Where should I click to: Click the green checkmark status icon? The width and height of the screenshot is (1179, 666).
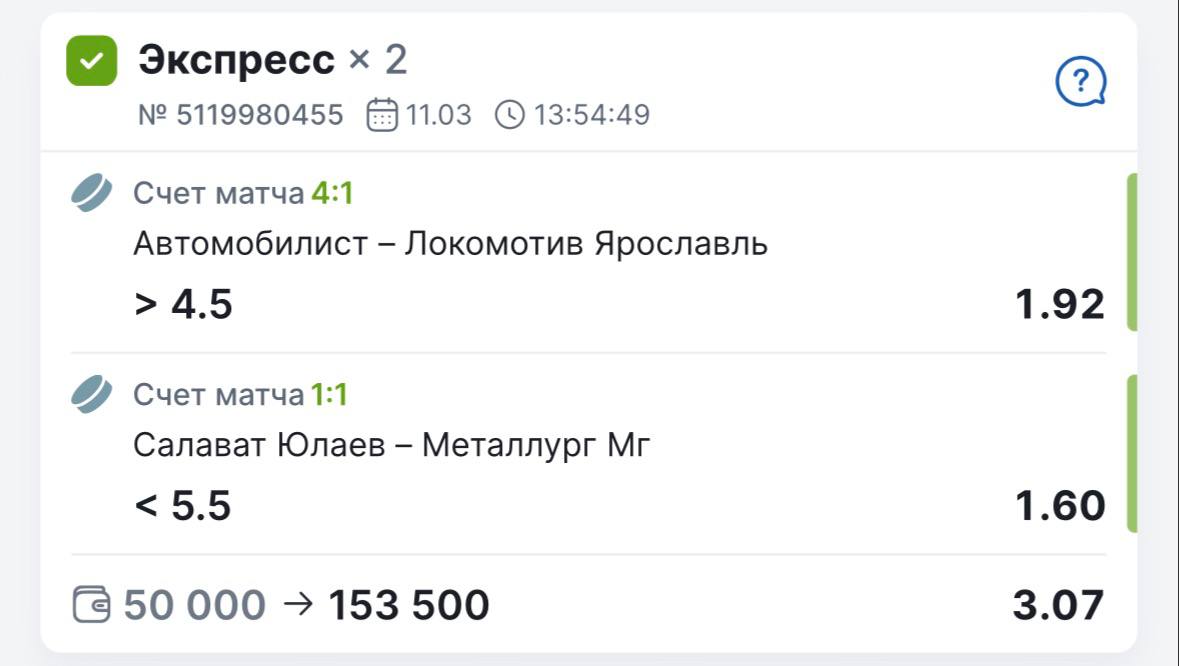pyautogui.click(x=92, y=61)
